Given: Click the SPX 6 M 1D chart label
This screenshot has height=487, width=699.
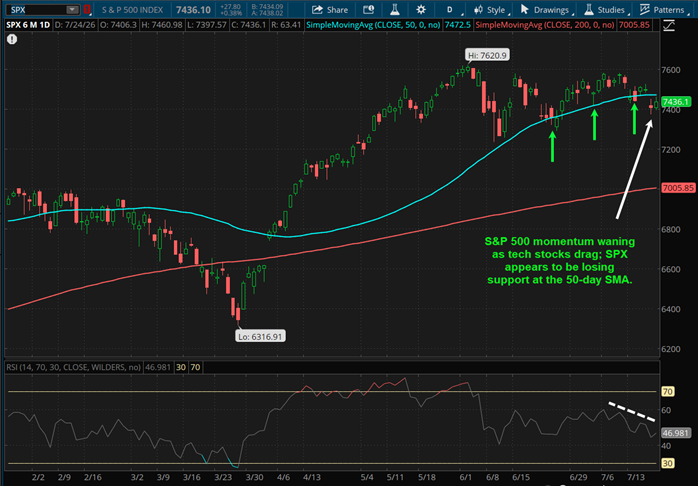Looking at the screenshot, I should [x=28, y=25].
